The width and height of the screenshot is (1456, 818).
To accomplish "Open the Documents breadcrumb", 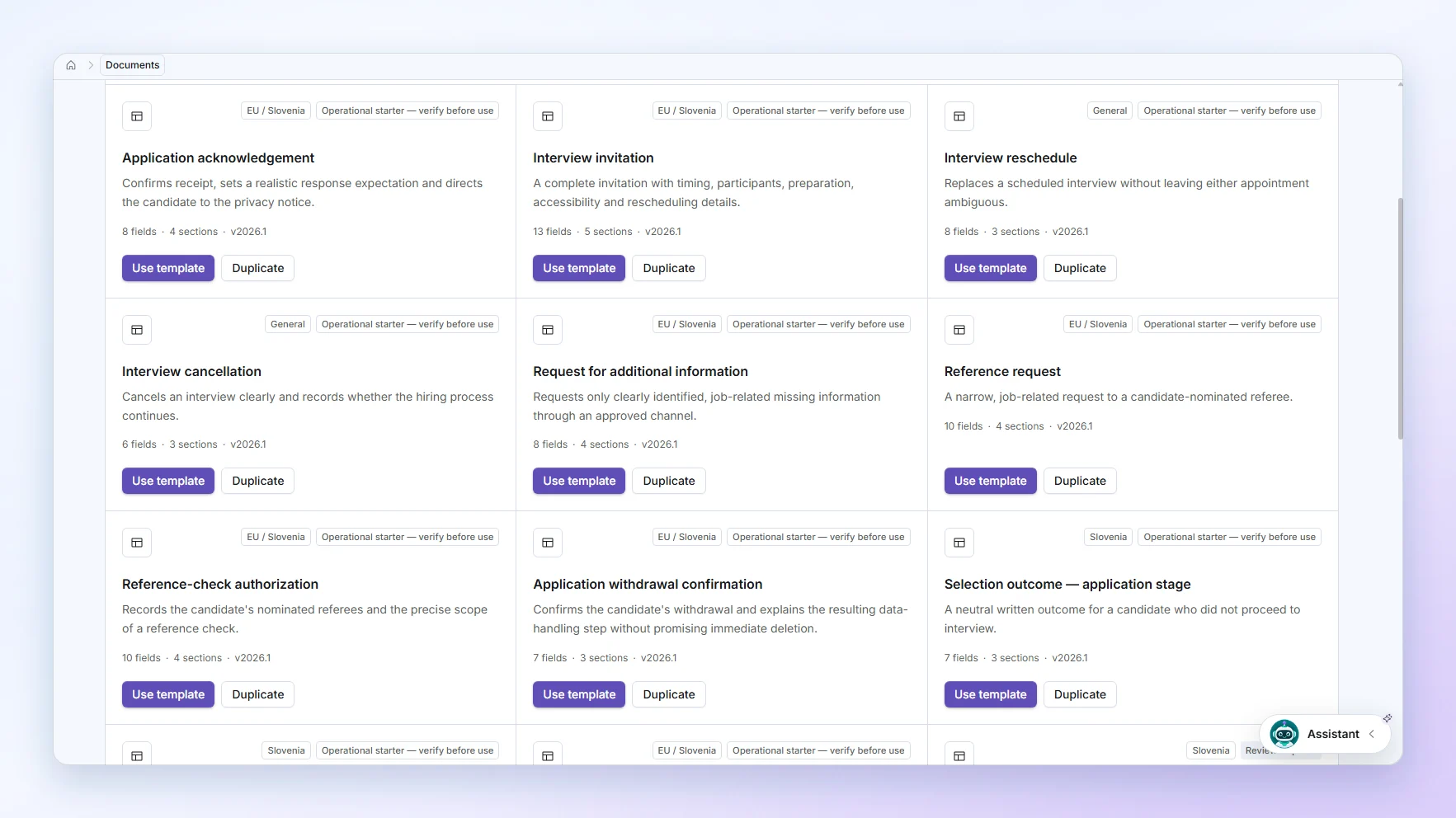I will pyautogui.click(x=132, y=65).
